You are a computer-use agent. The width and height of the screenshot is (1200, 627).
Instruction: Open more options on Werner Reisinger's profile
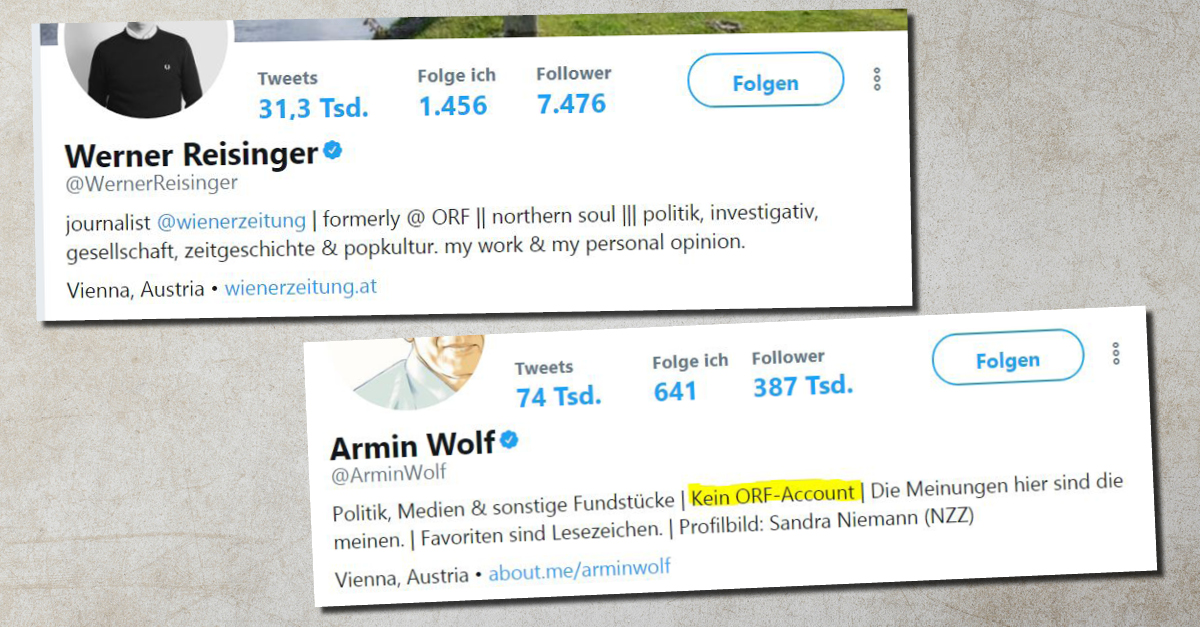(x=877, y=79)
